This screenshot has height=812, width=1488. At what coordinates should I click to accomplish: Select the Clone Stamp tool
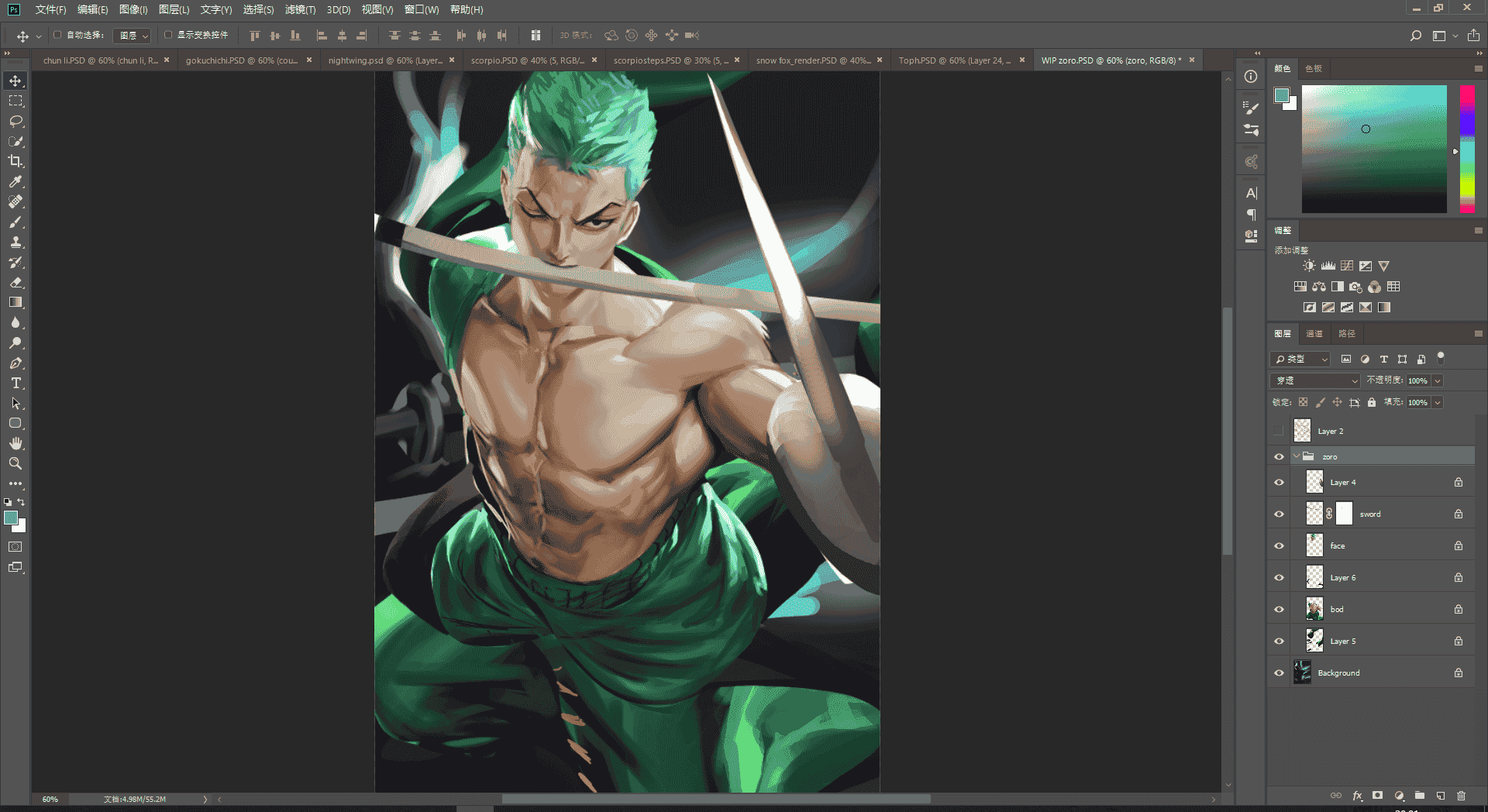click(x=15, y=242)
